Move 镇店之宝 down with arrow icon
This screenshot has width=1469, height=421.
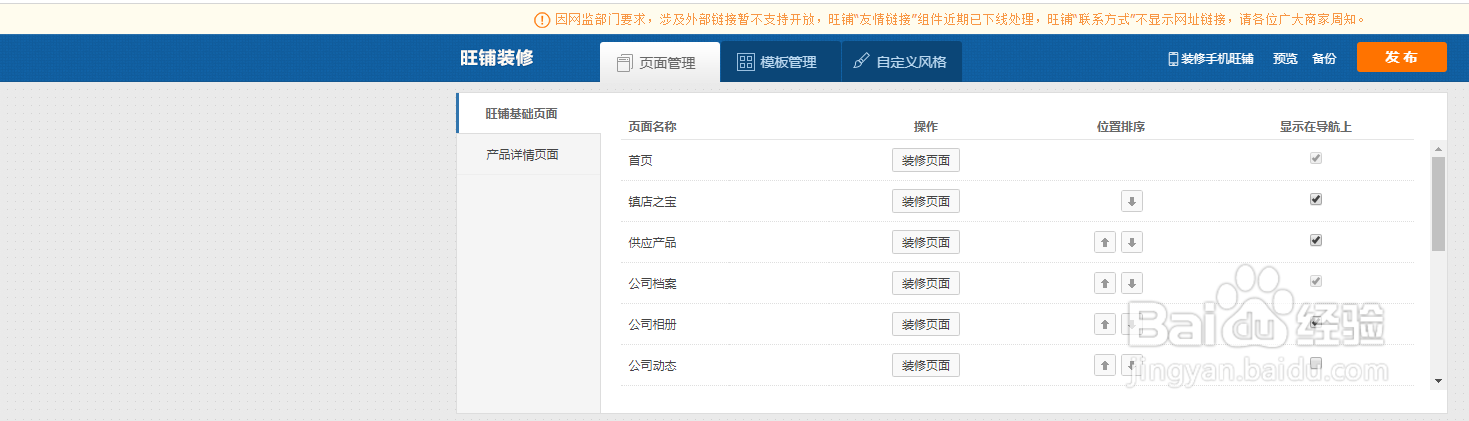tap(1131, 201)
